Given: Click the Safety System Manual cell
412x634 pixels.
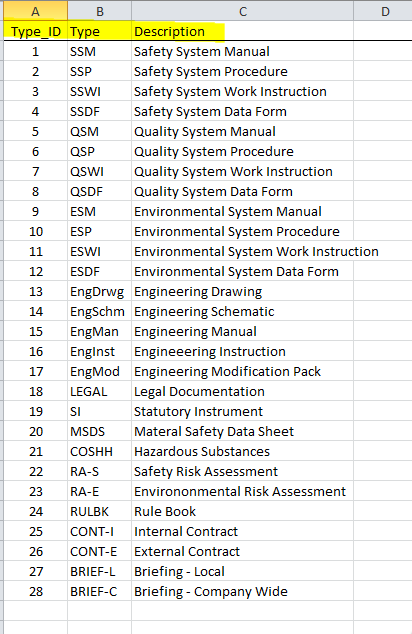Looking at the screenshot, I should (243, 51).
